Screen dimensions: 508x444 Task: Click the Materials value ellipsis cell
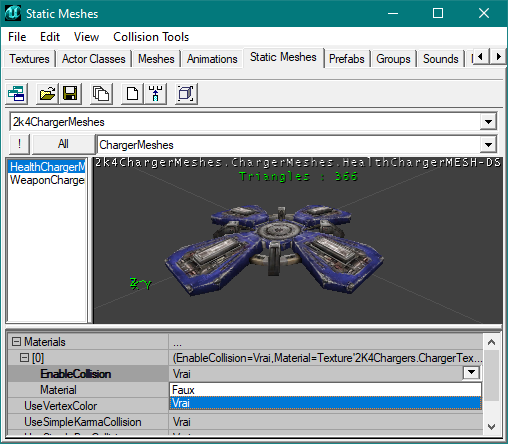coord(325,342)
